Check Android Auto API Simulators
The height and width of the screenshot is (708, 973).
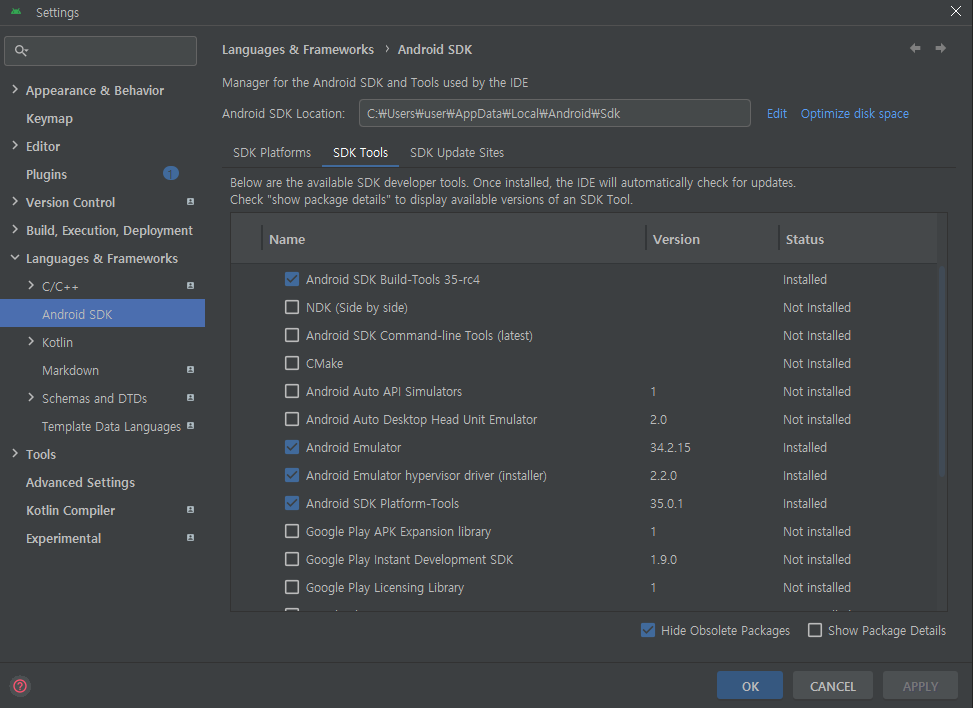click(x=292, y=391)
